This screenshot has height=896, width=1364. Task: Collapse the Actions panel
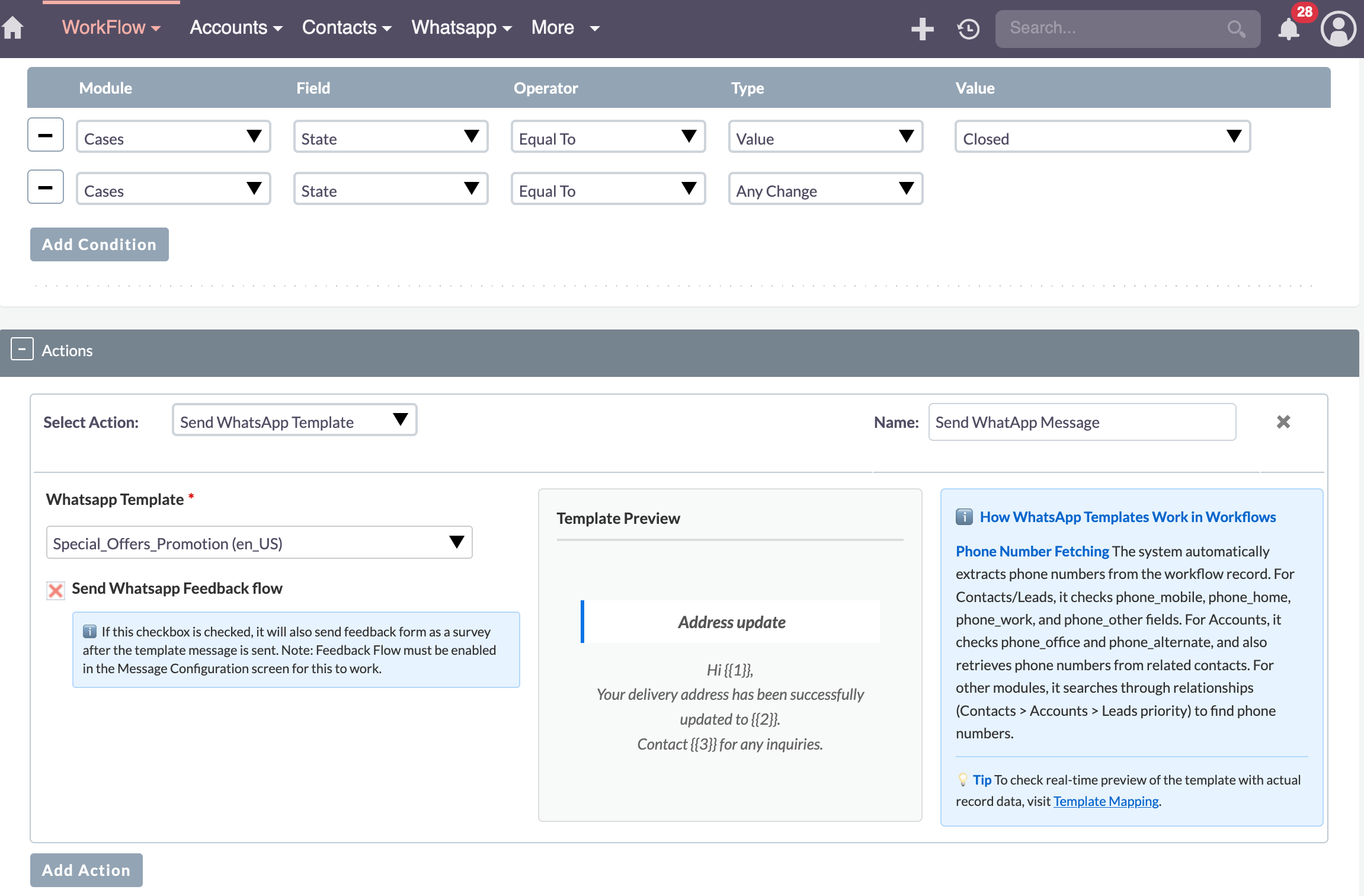(x=22, y=350)
